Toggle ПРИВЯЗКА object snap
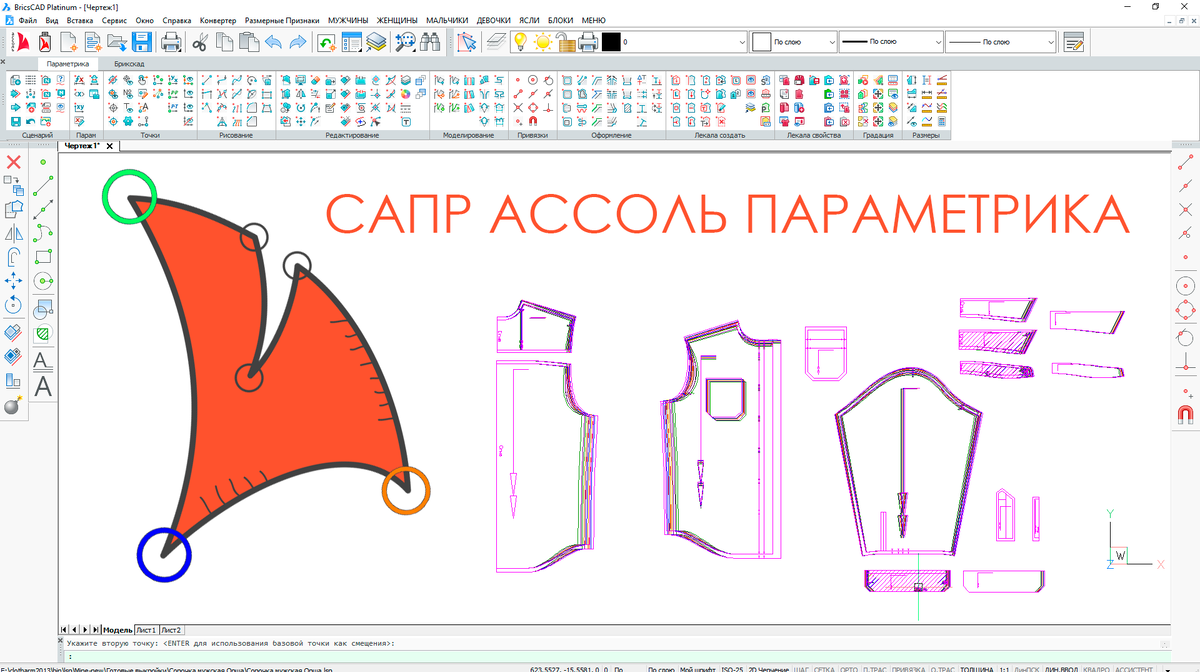The height and width of the screenshot is (672, 1200). point(908,668)
